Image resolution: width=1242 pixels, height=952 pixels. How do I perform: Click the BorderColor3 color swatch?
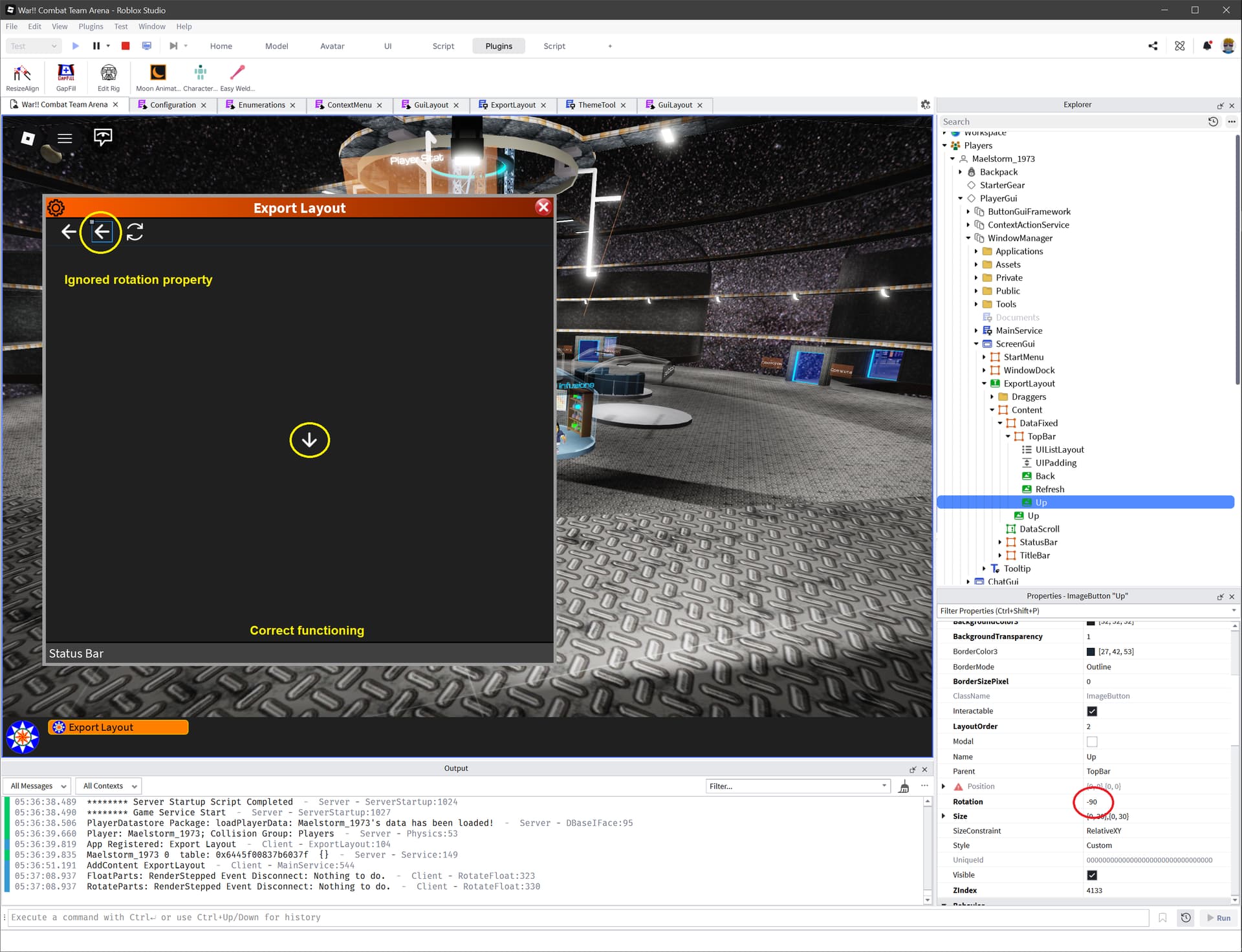coord(1091,652)
